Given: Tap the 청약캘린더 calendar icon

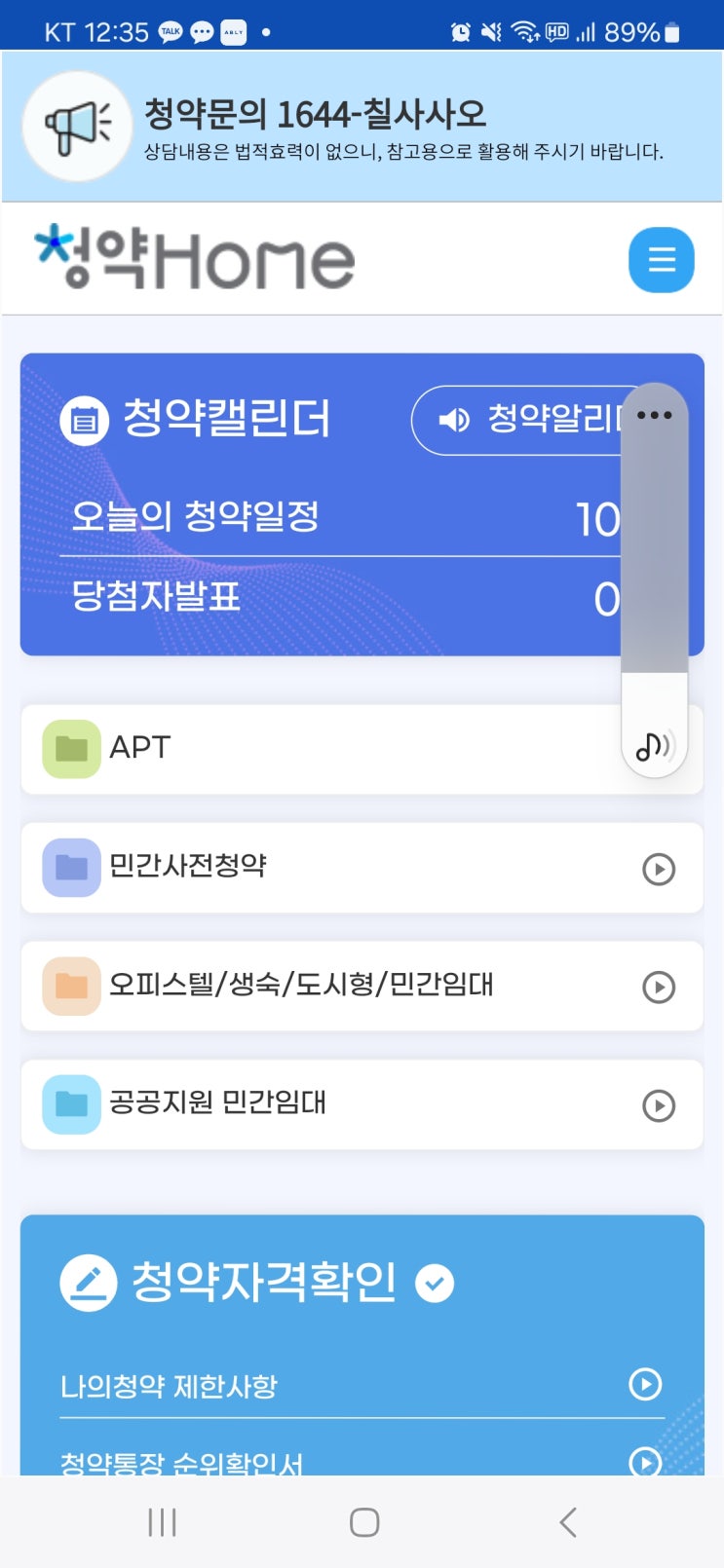Looking at the screenshot, I should [85, 421].
